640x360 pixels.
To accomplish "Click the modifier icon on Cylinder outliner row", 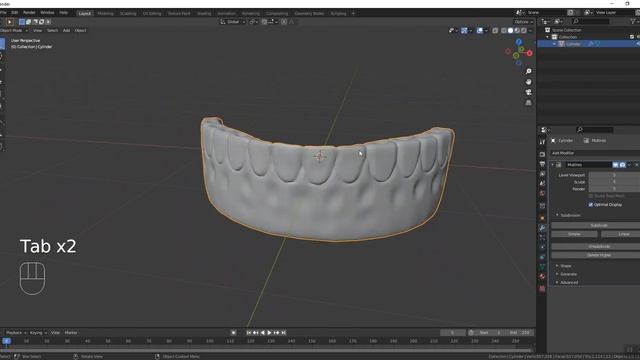I will pos(591,44).
